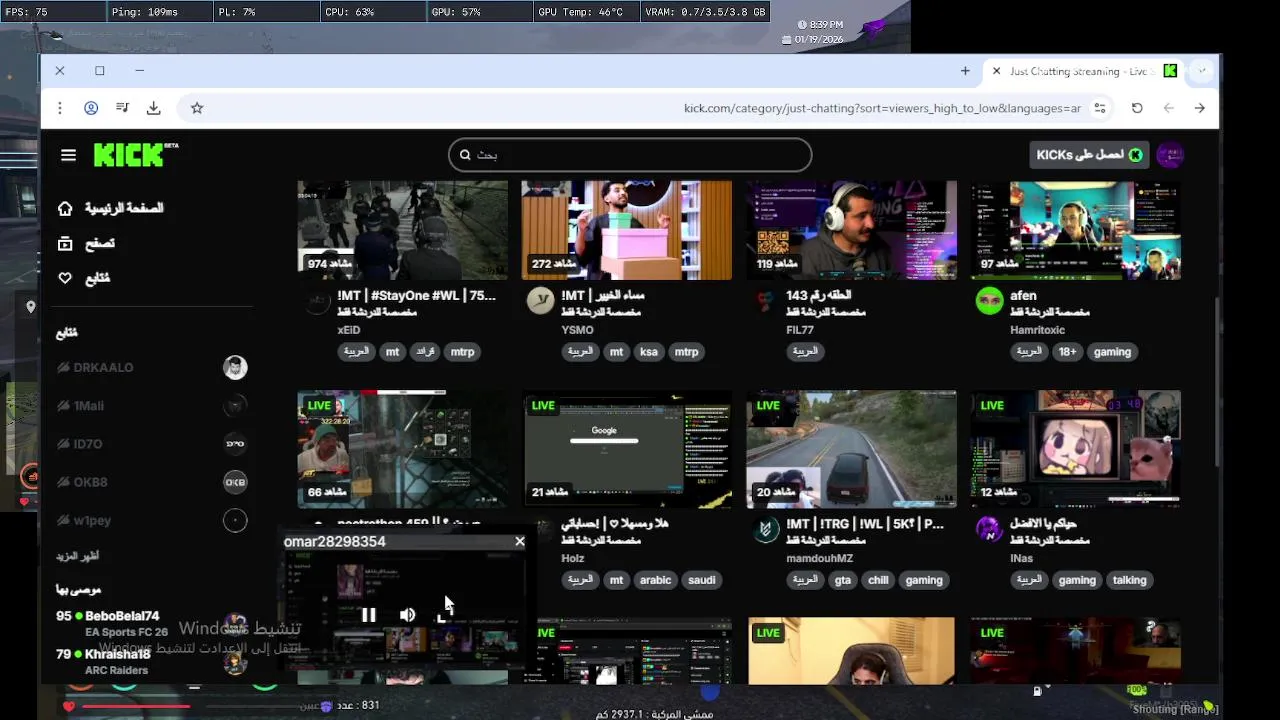Close the omar28298354 mini player

pyautogui.click(x=520, y=541)
